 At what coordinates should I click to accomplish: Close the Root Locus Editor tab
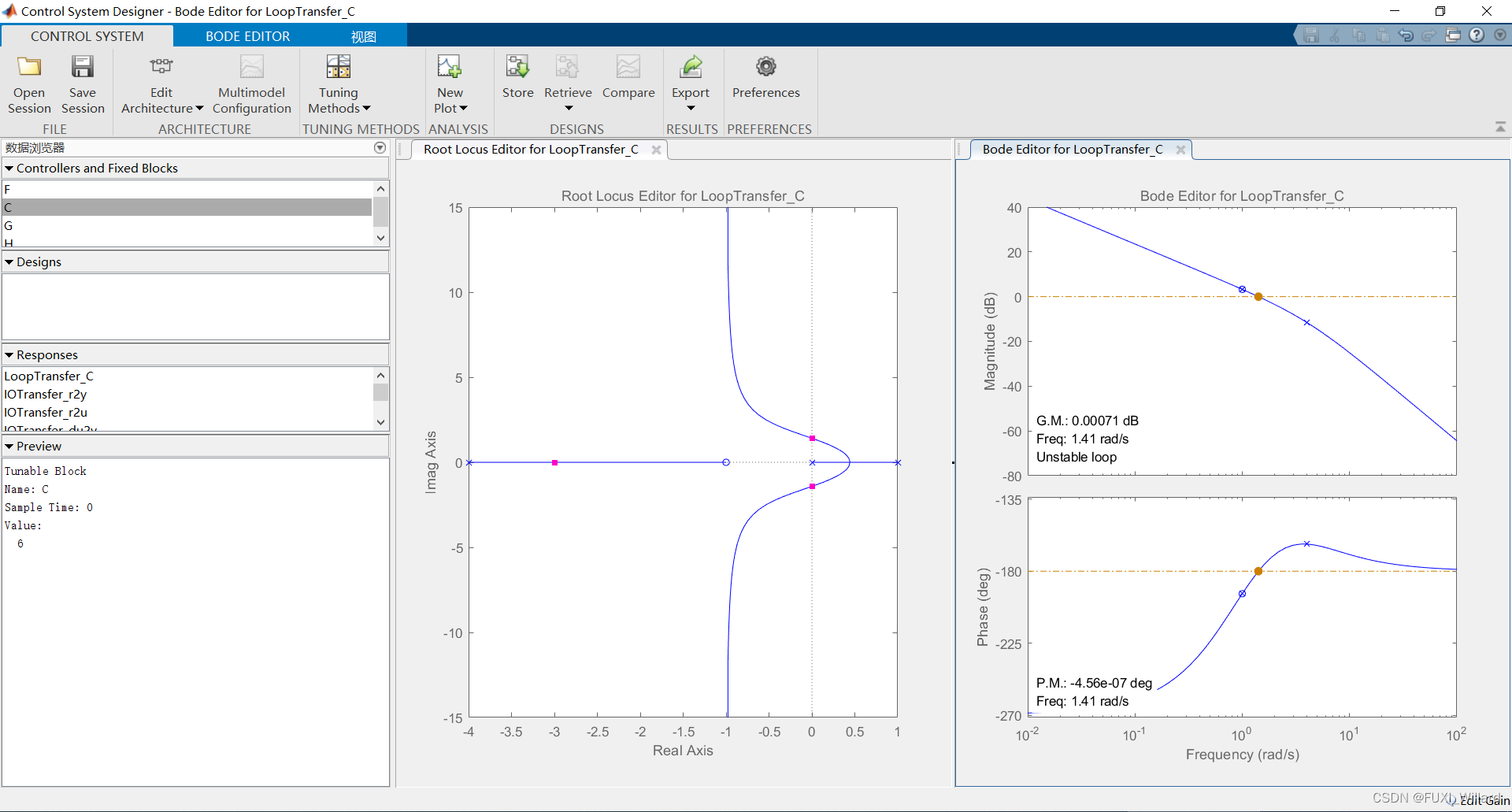click(656, 150)
